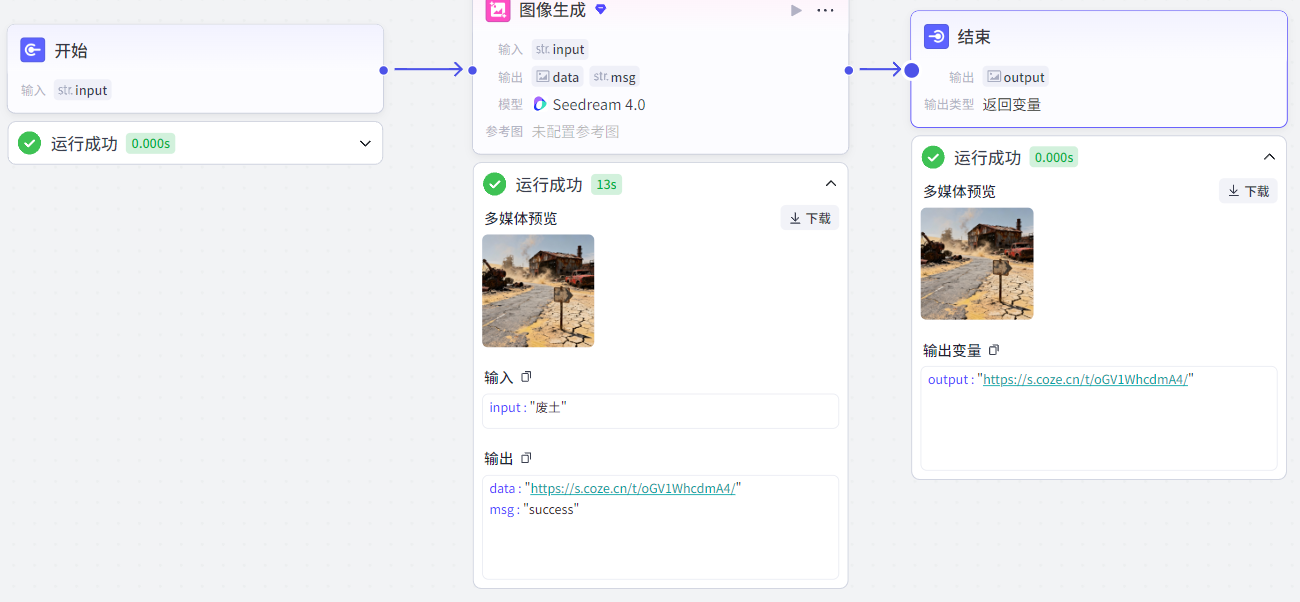This screenshot has height=602, width=1300.
Task: Click the str.input tag in 图像生成 node
Action: [560, 49]
